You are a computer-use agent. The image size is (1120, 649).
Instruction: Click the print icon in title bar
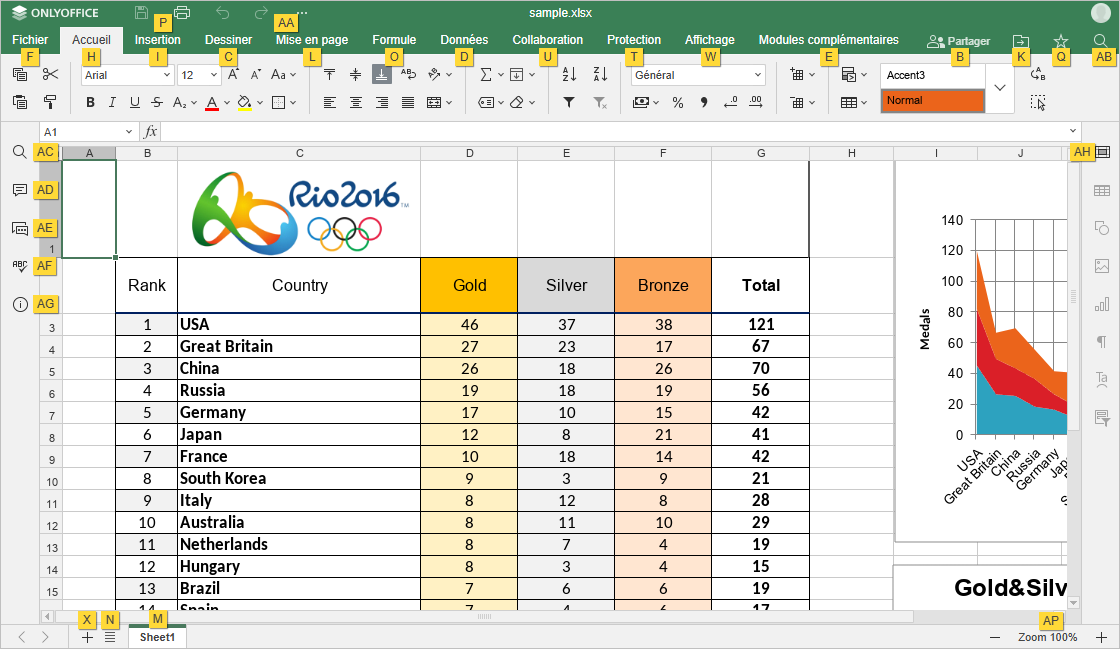tap(182, 13)
